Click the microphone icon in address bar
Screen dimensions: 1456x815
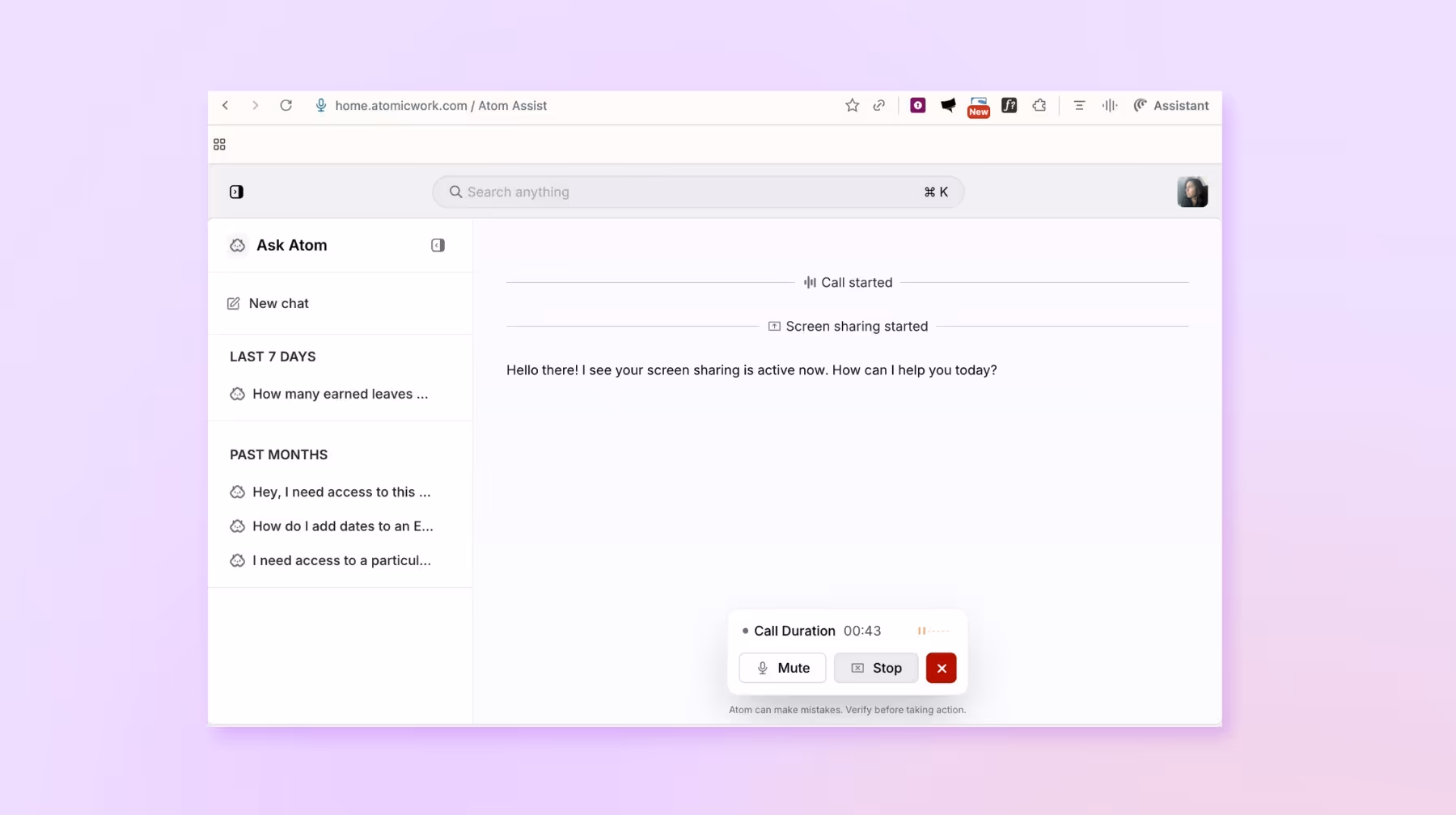click(321, 105)
